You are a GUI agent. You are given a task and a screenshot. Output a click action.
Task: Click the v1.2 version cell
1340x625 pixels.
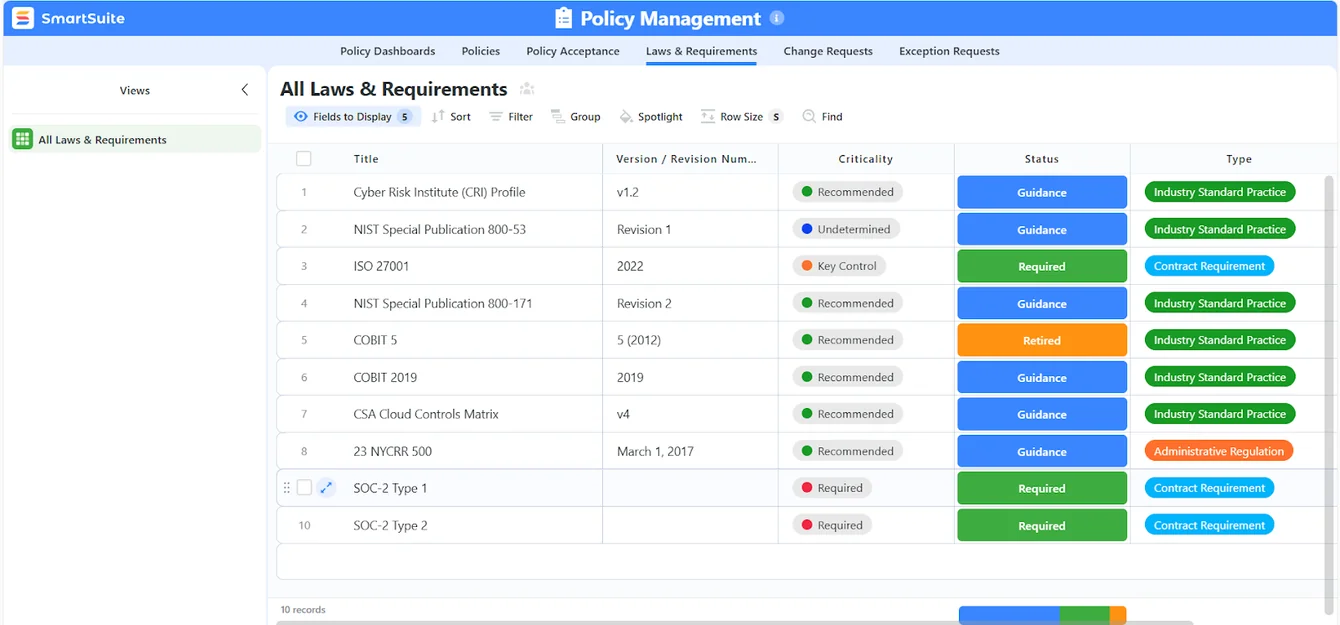690,192
